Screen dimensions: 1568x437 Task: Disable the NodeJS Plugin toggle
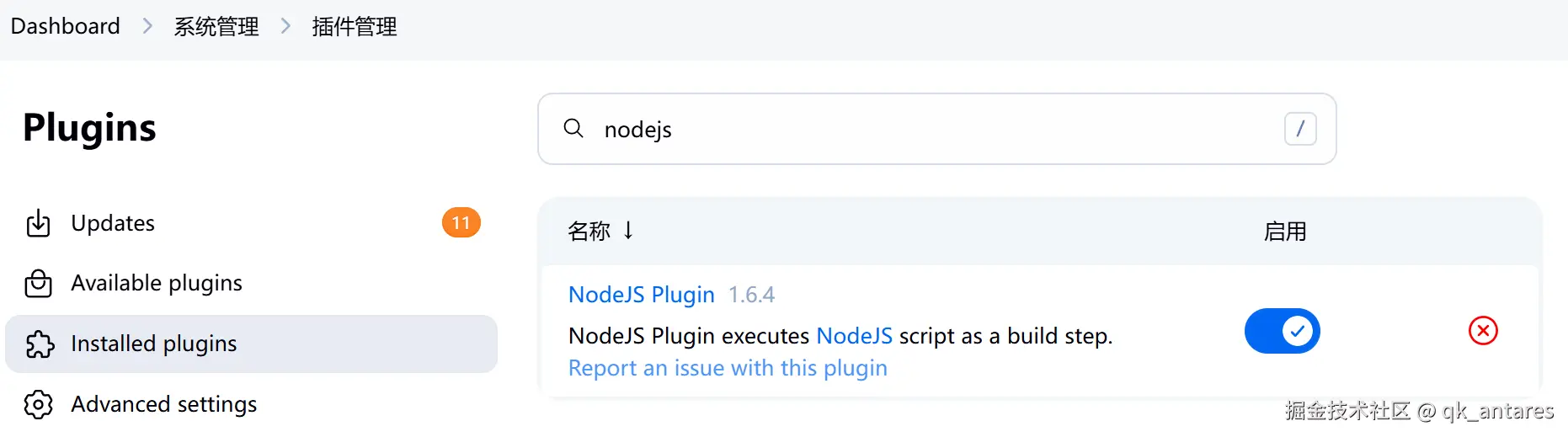pyautogui.click(x=1282, y=331)
